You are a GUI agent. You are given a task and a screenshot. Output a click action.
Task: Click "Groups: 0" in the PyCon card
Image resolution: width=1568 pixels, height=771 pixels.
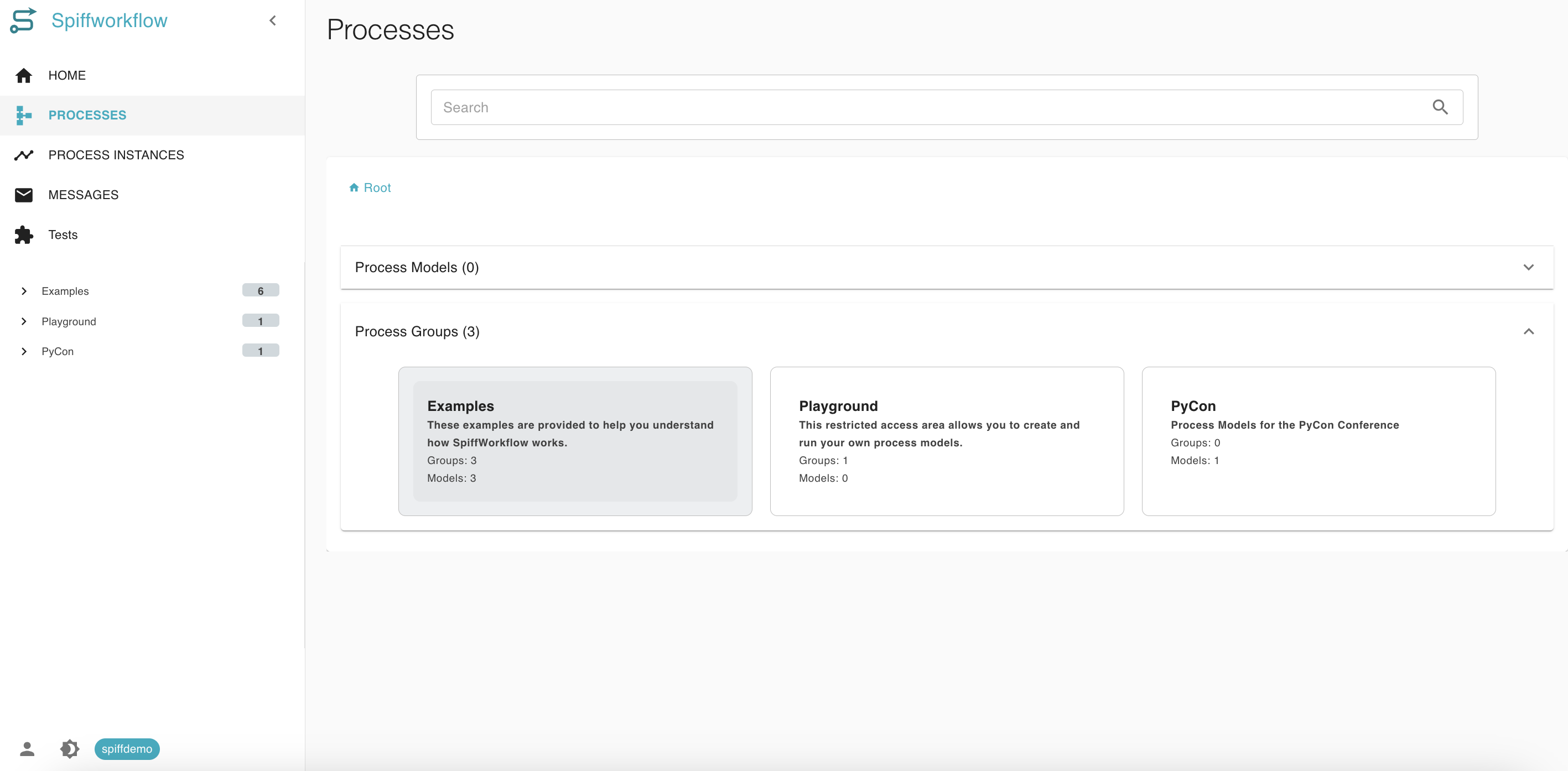coord(1195,443)
